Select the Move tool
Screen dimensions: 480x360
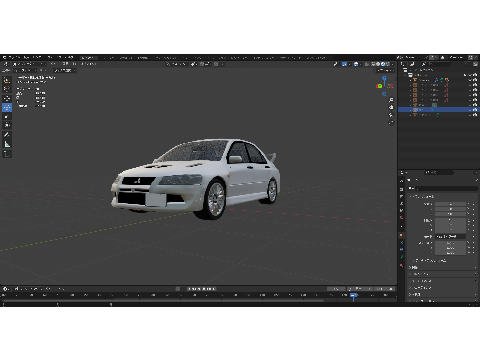click(x=7, y=98)
